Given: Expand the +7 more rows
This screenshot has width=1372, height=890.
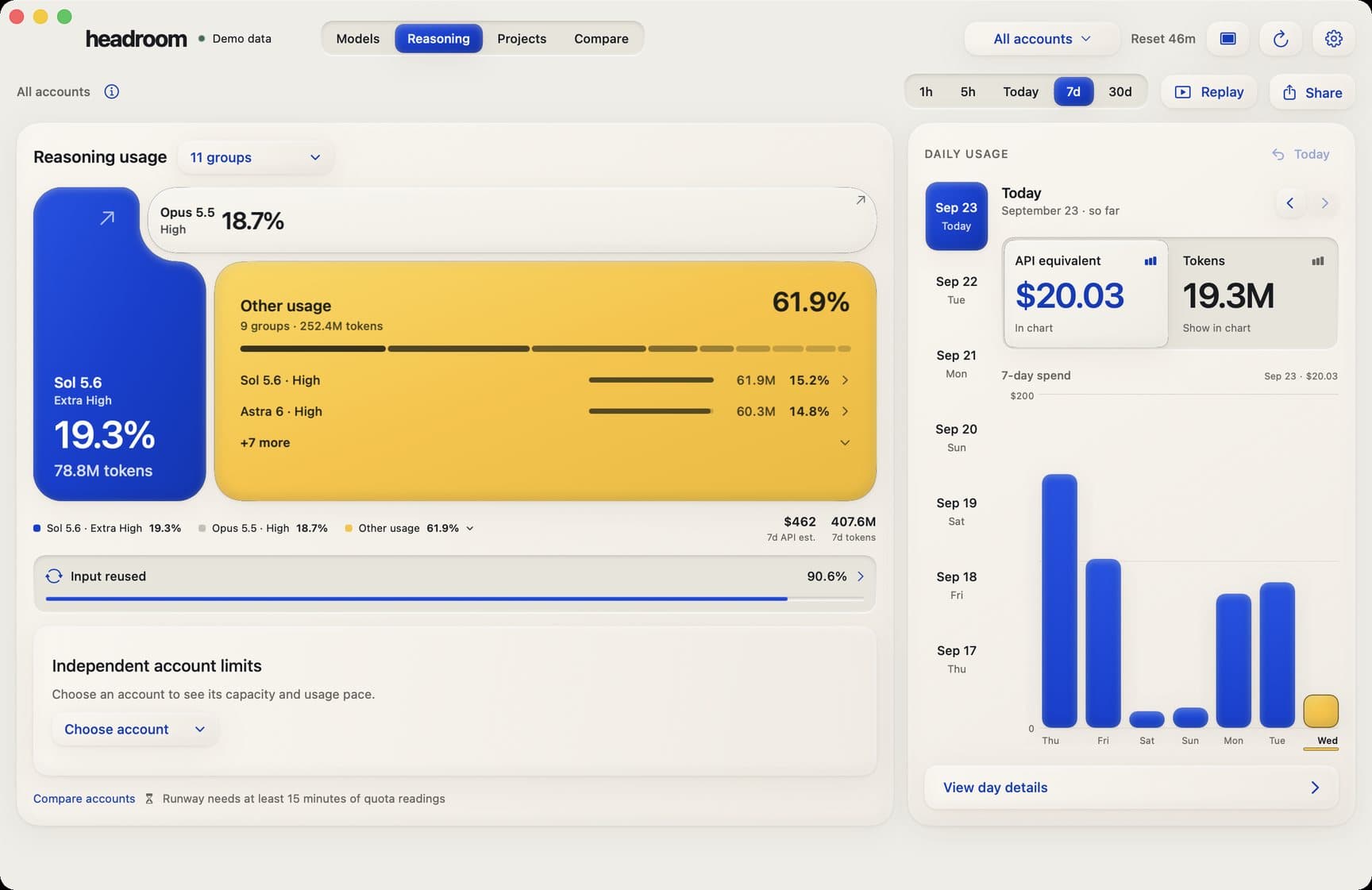Looking at the screenshot, I should [545, 443].
